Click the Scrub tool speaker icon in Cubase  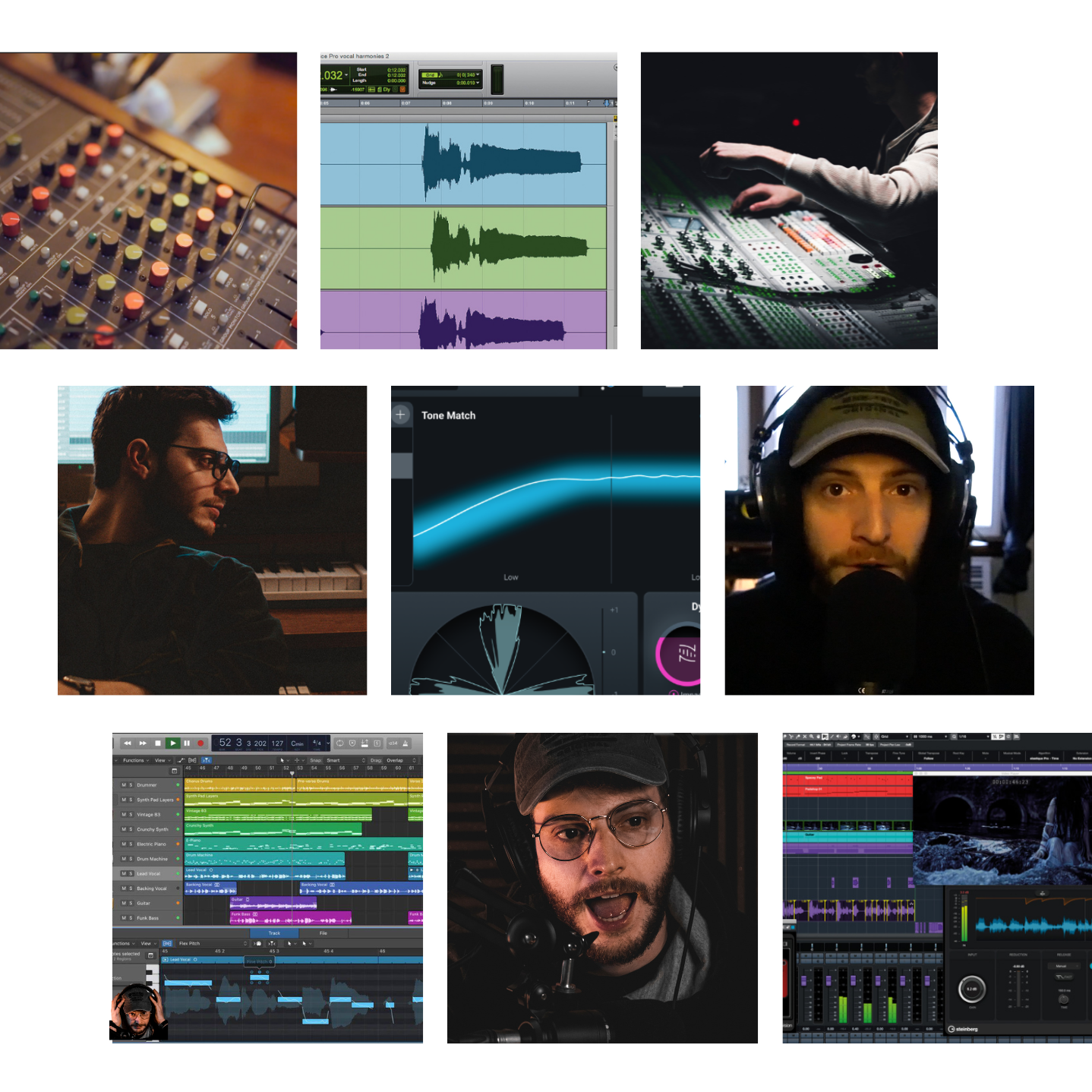coord(838,736)
